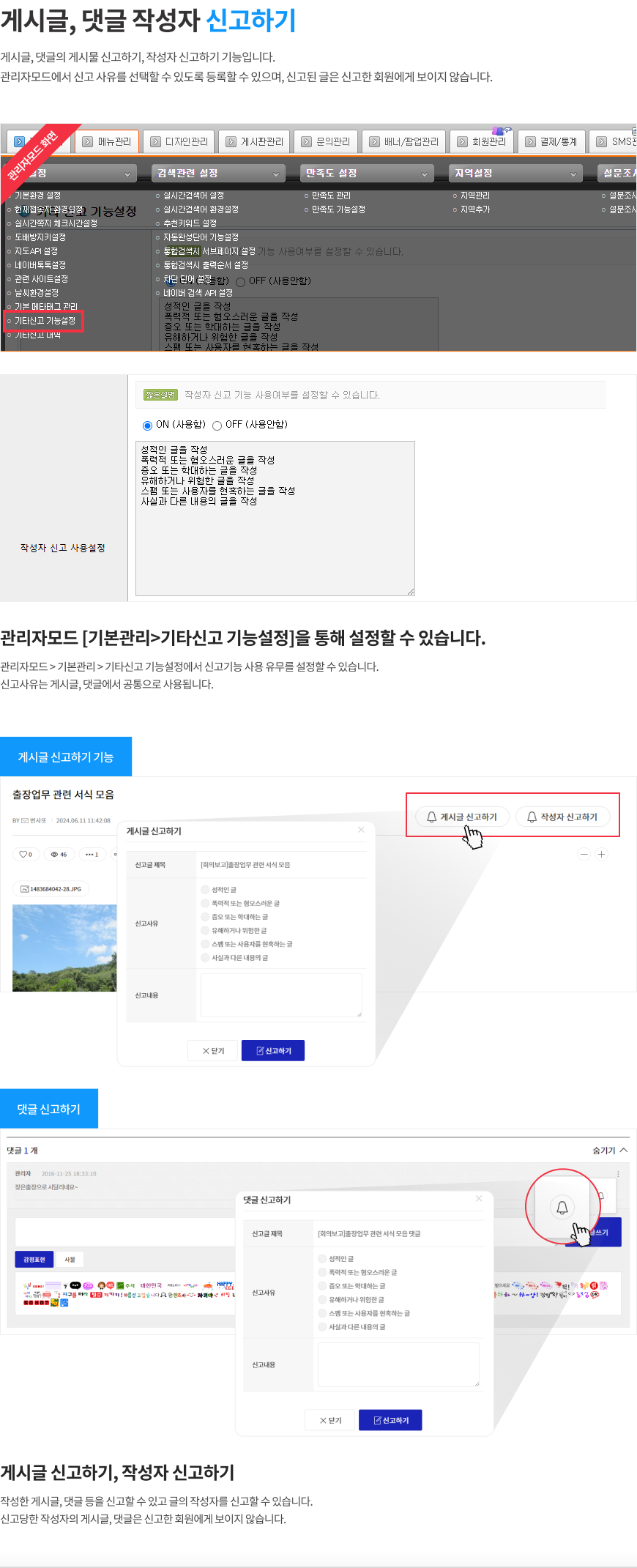Screen dimensions: 637x1568
Task: Click the blue 신고하기 button in post popup
Action: click(273, 1050)
